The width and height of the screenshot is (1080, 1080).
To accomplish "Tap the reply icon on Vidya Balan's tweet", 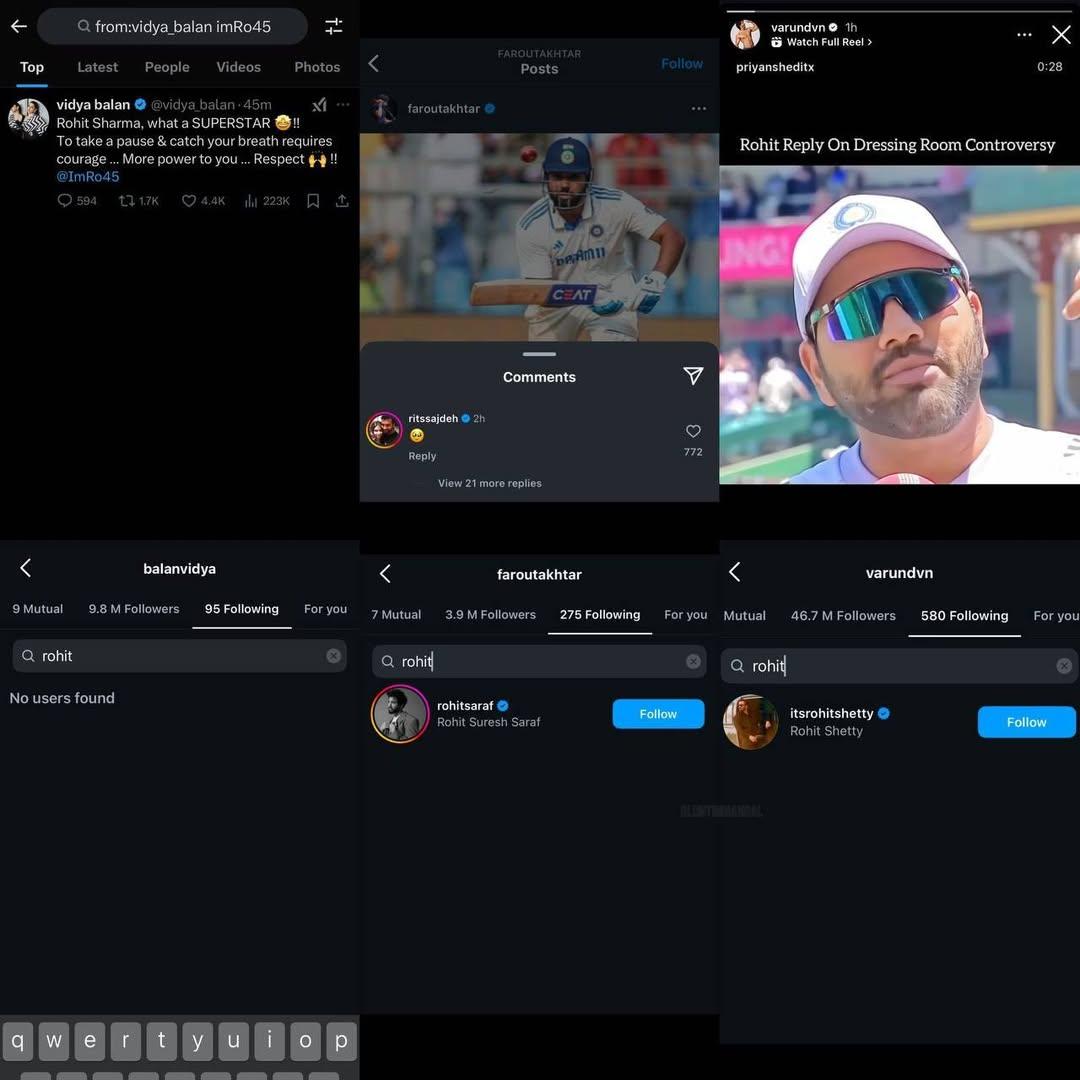I will (x=64, y=200).
